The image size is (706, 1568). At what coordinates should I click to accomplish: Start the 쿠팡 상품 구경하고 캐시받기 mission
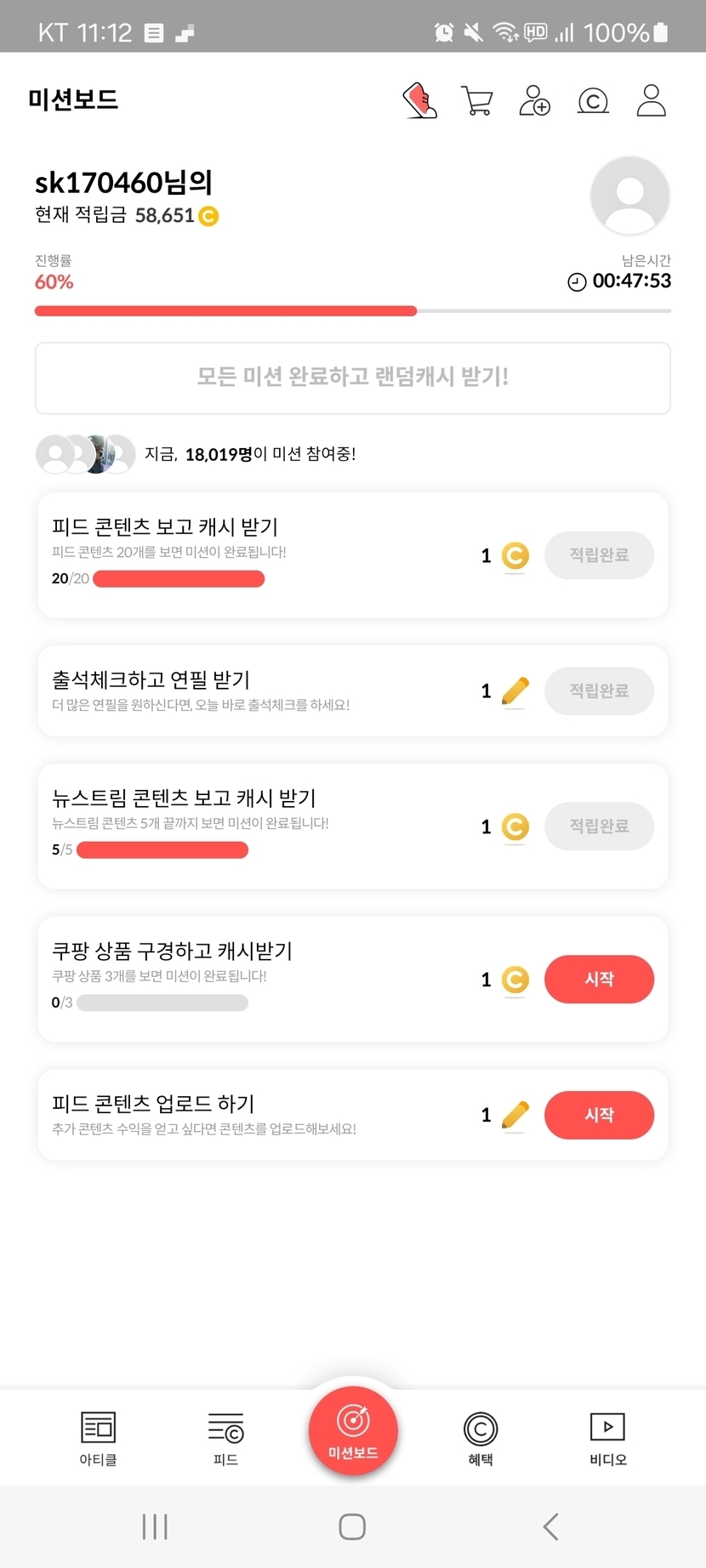pos(599,980)
